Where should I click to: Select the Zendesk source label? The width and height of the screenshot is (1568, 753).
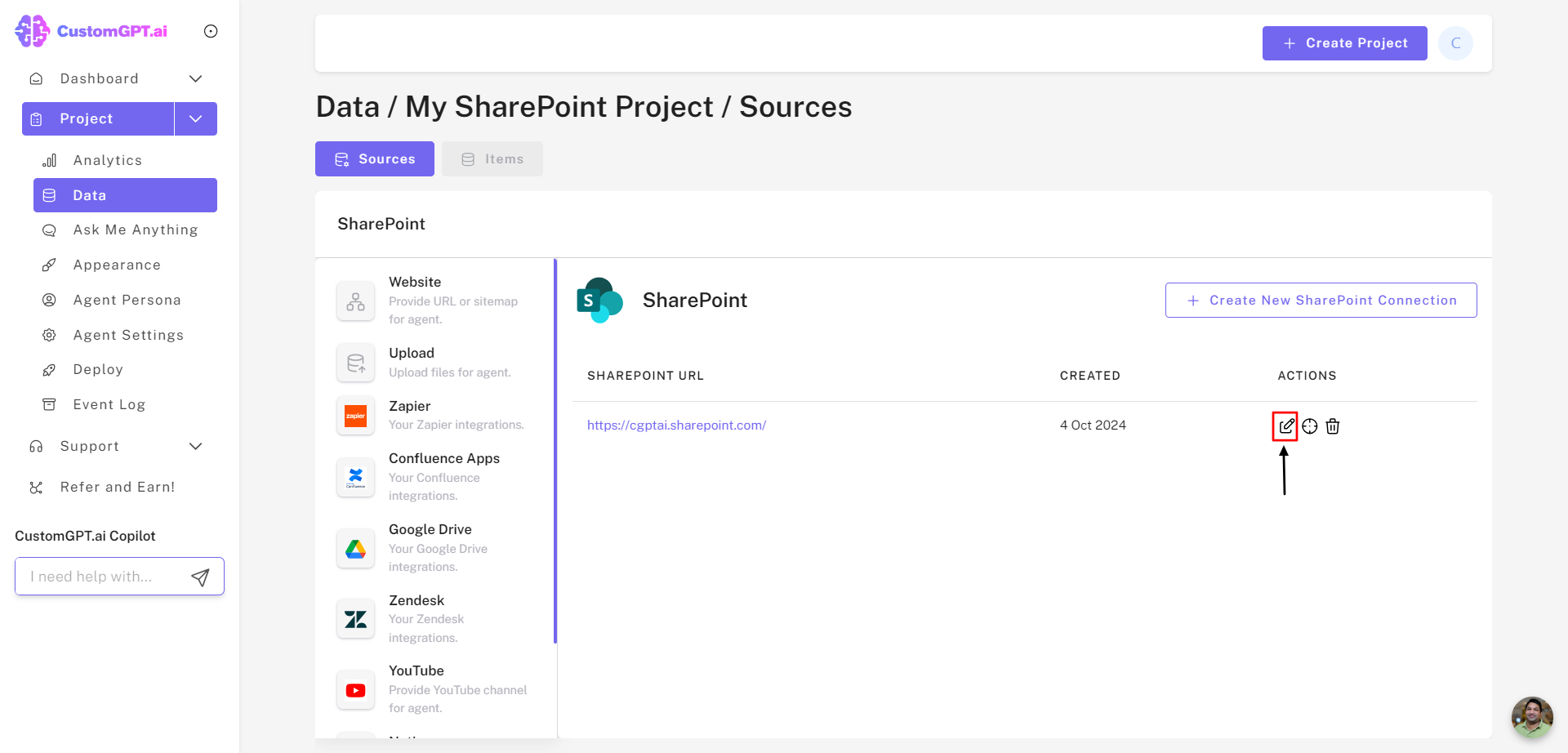tap(416, 600)
